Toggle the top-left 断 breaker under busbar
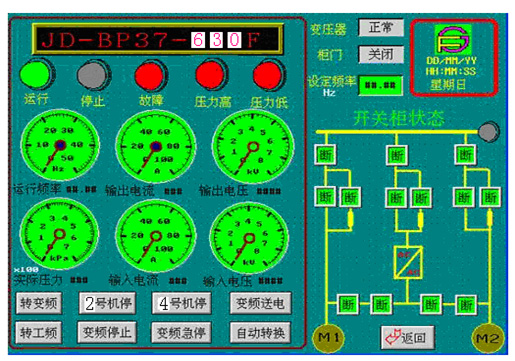This screenshot has height=361, width=515. click(325, 155)
